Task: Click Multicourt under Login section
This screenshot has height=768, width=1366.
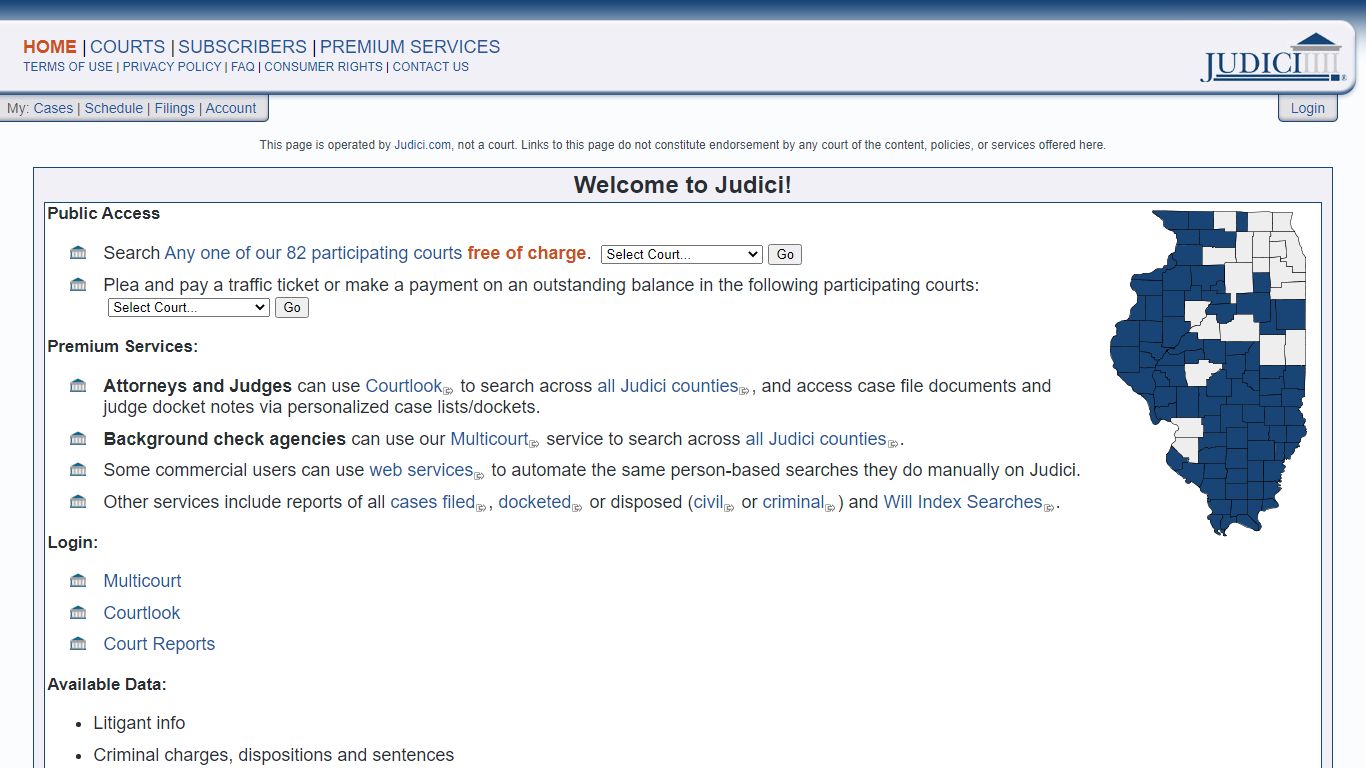Action: 142,581
